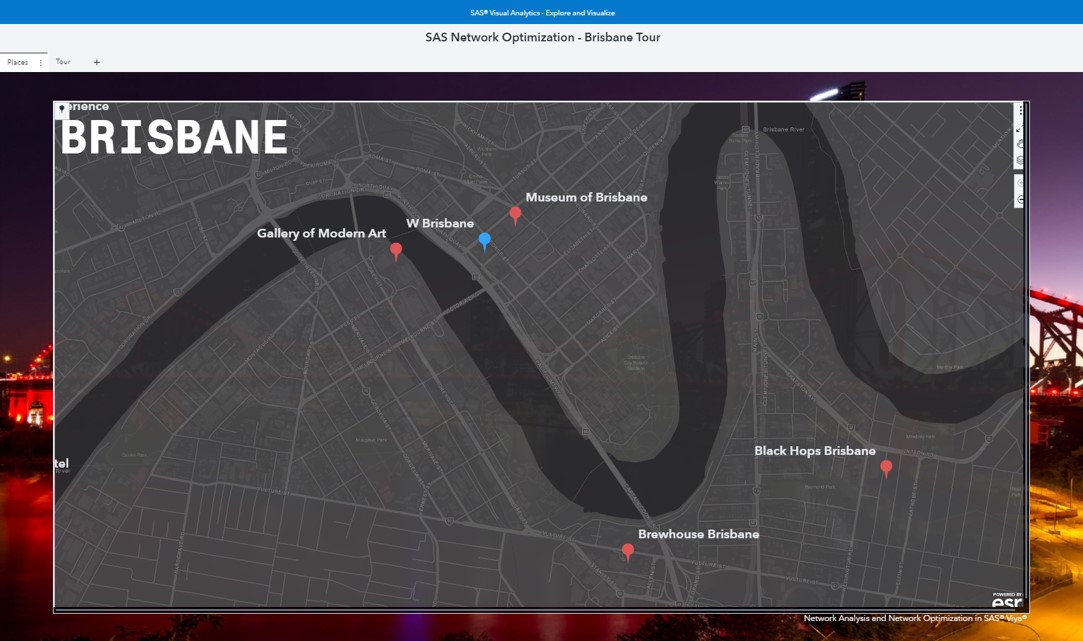Click the "Powered by Esri" logo

pyautogui.click(x=1007, y=600)
